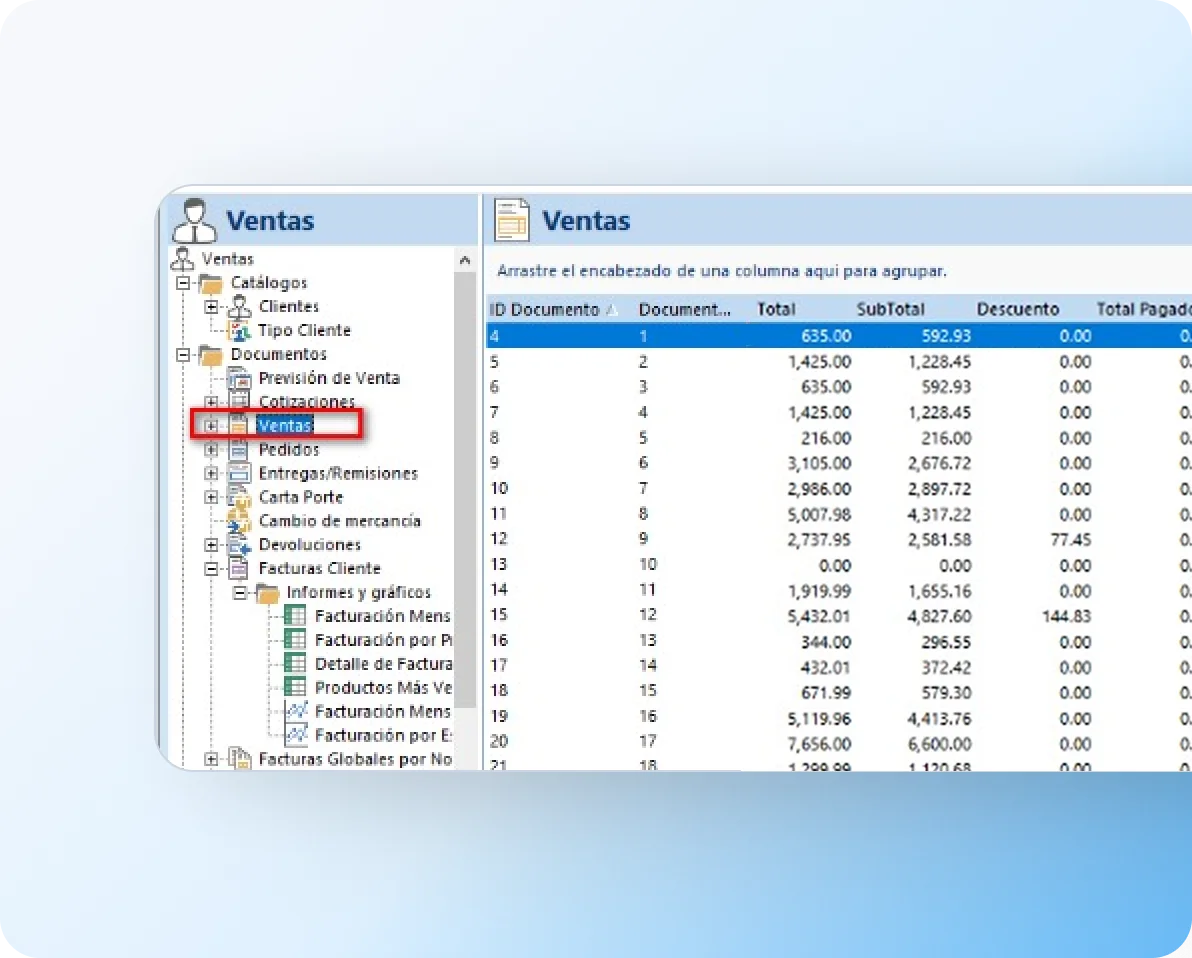Collapse the Informes y gráficos folder
This screenshot has width=1192, height=958.
click(239, 592)
